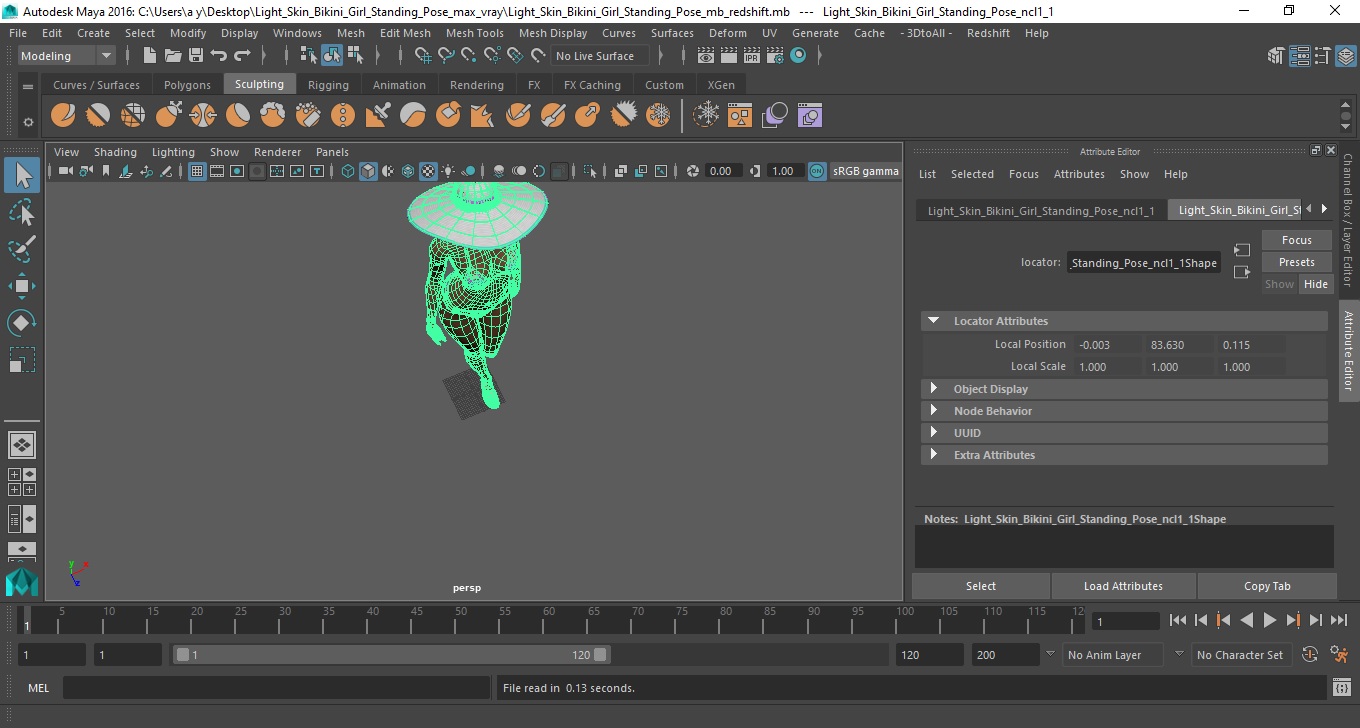Select the arrow Select tool in toolbox
This screenshot has height=728, width=1360.
pos(22,176)
